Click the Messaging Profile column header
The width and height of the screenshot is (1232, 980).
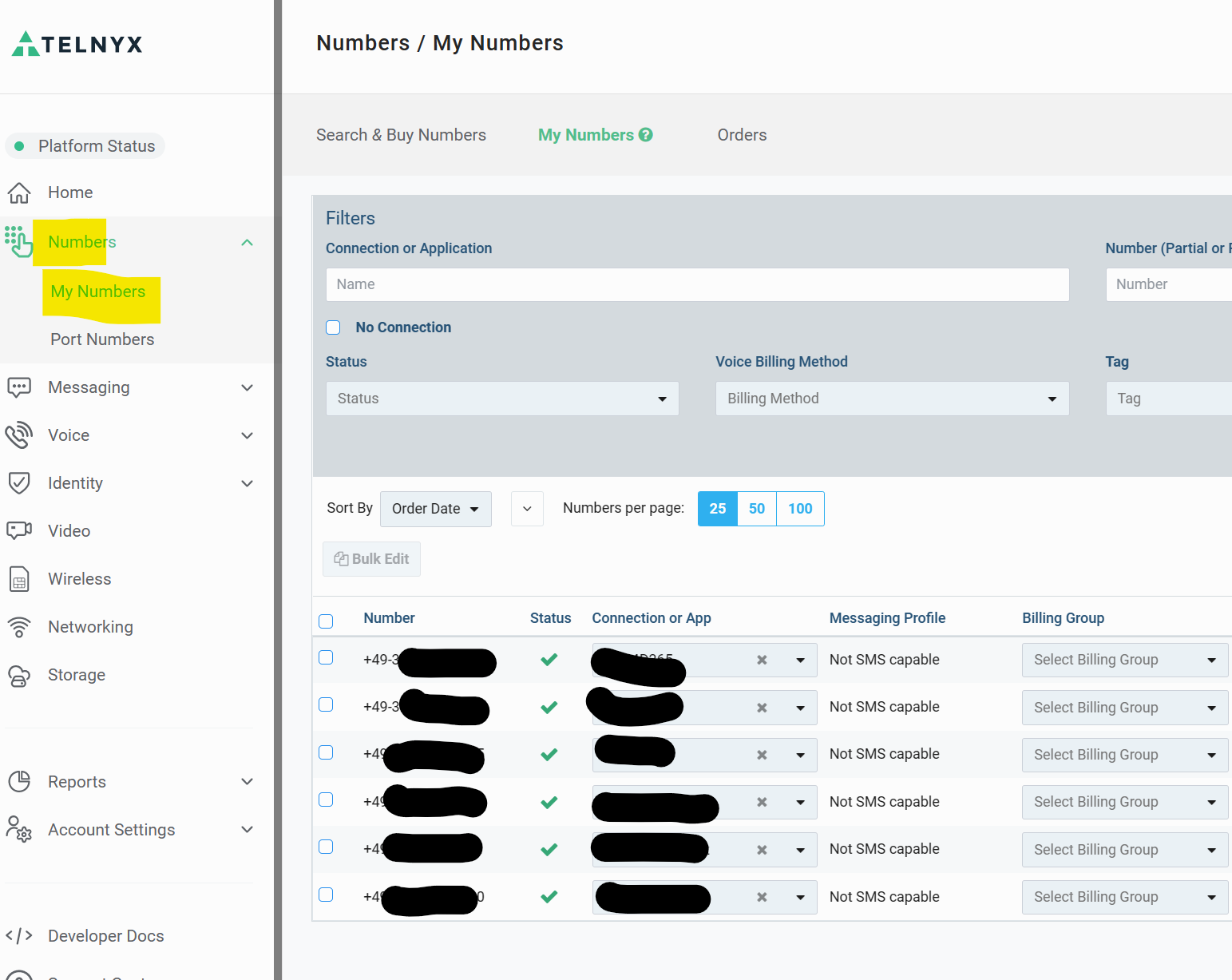tap(887, 618)
